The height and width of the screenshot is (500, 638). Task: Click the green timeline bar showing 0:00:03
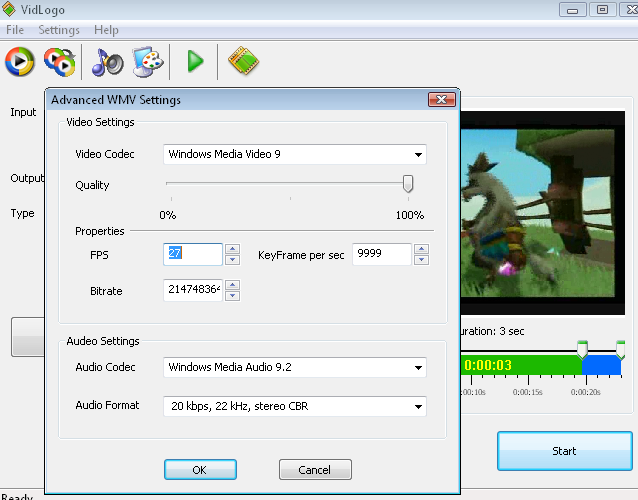click(521, 365)
